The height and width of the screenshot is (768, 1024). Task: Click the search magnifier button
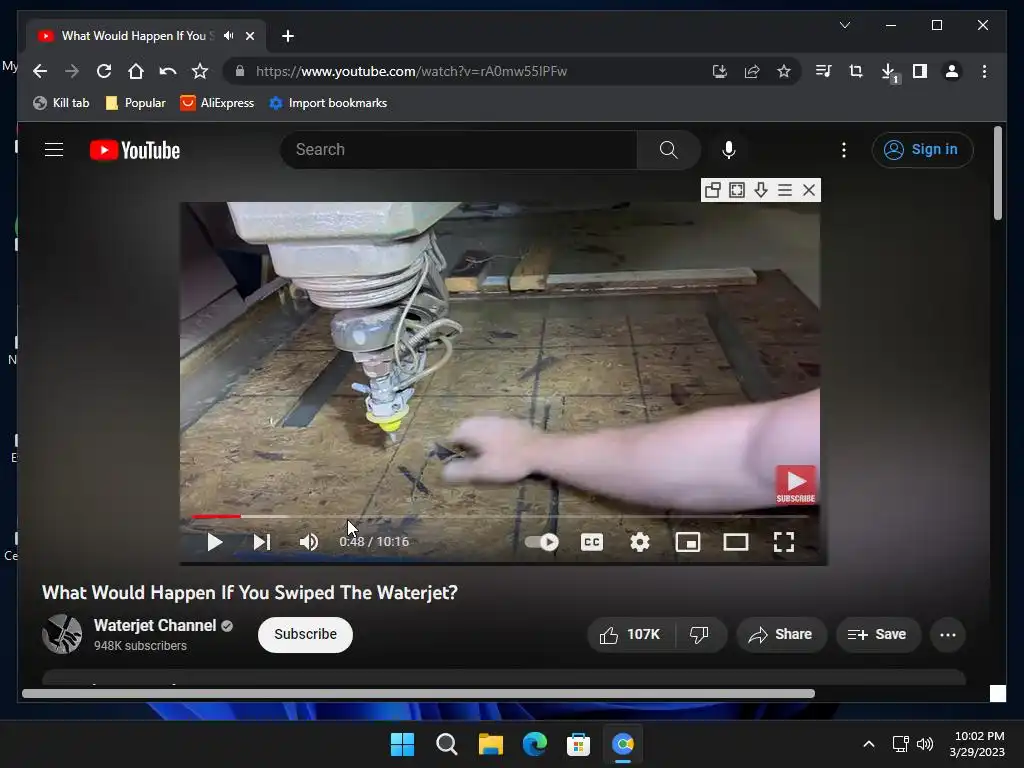[x=668, y=150]
